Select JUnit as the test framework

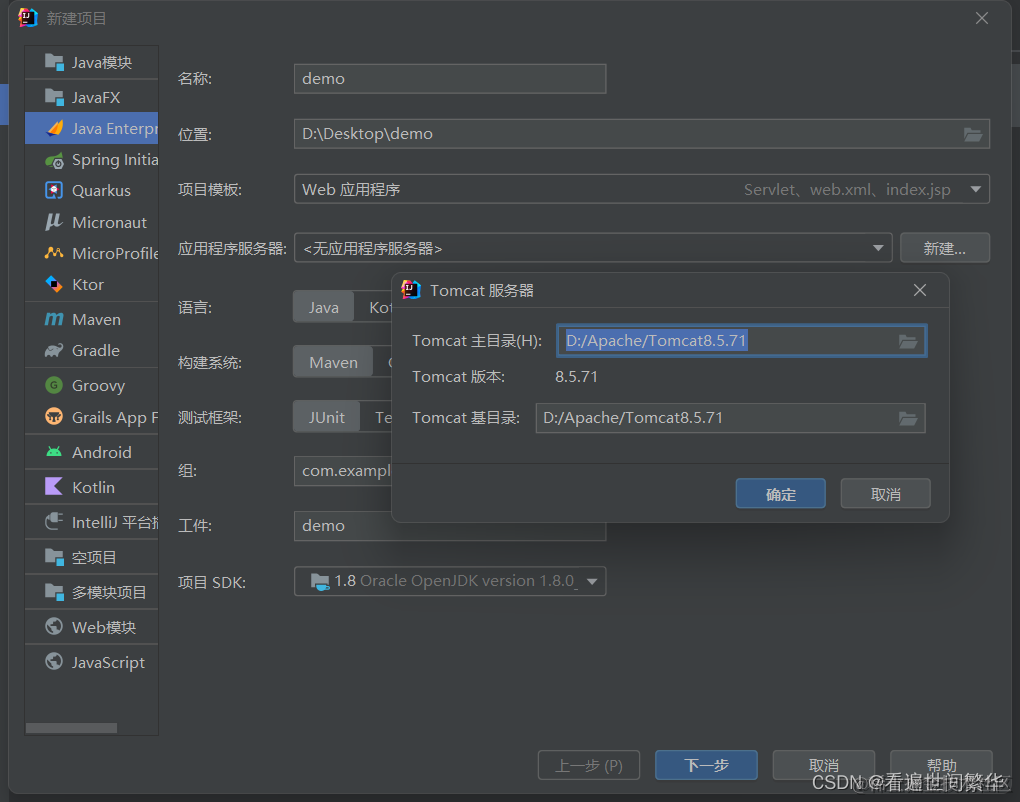click(327, 417)
